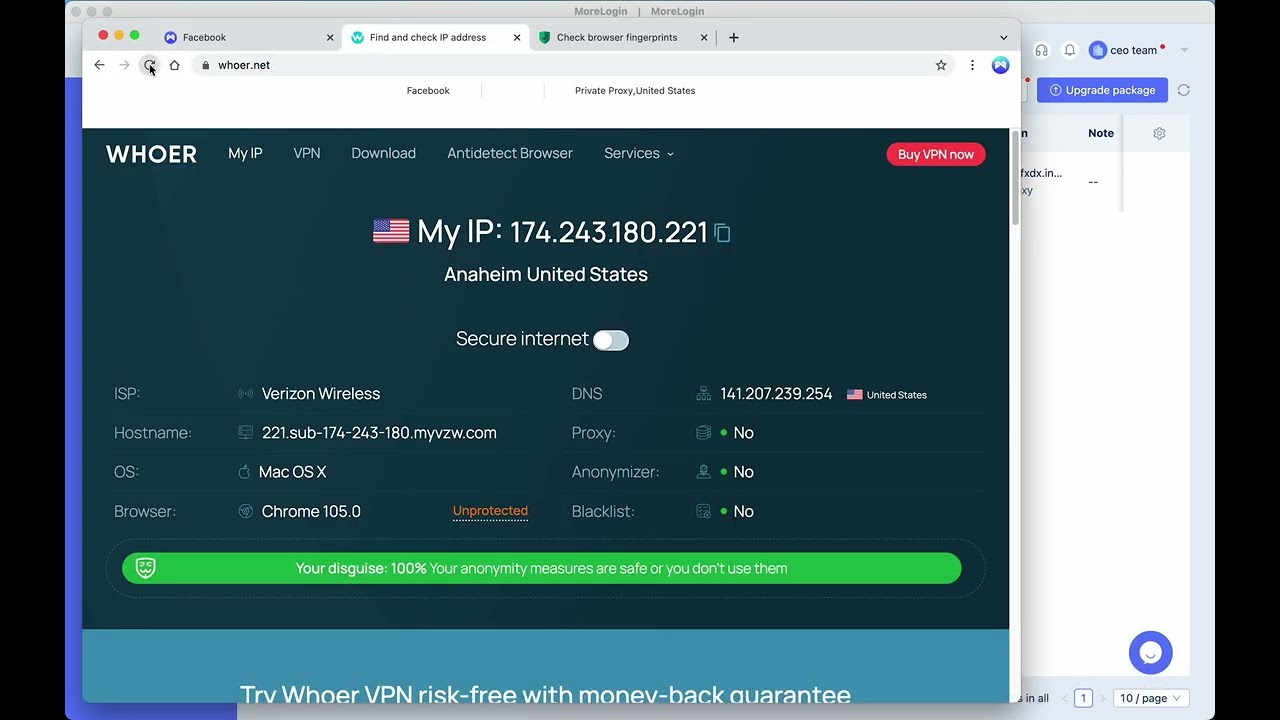
Task: Click the ceo team account name
Action: coord(1133,50)
